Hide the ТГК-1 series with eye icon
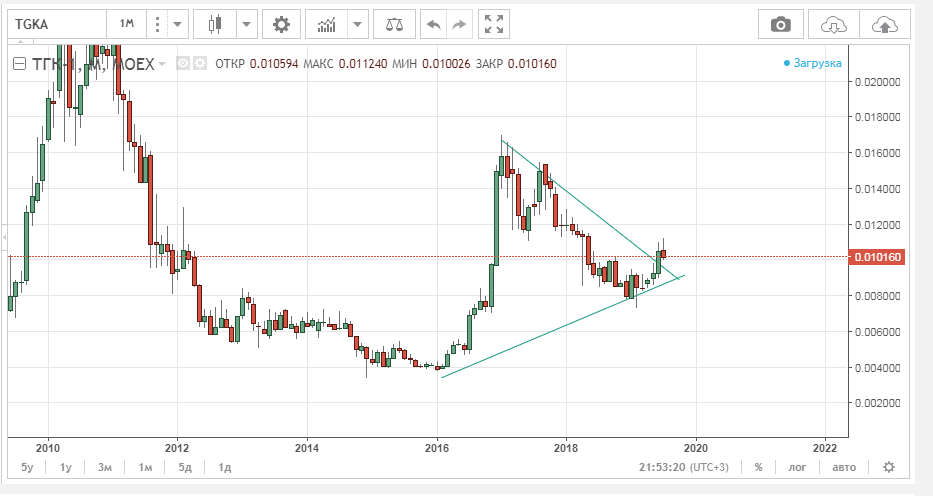The image size is (933, 496). tap(183, 63)
